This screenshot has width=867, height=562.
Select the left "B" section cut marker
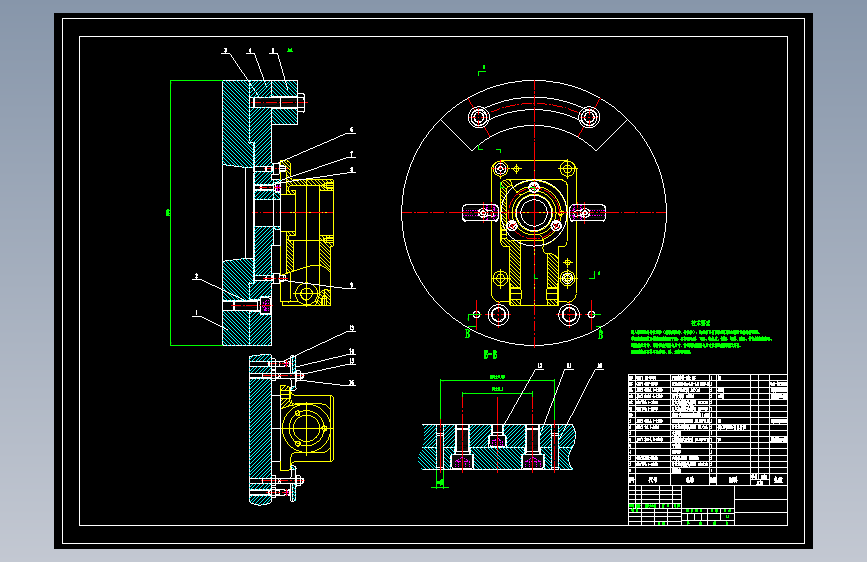(x=467, y=334)
